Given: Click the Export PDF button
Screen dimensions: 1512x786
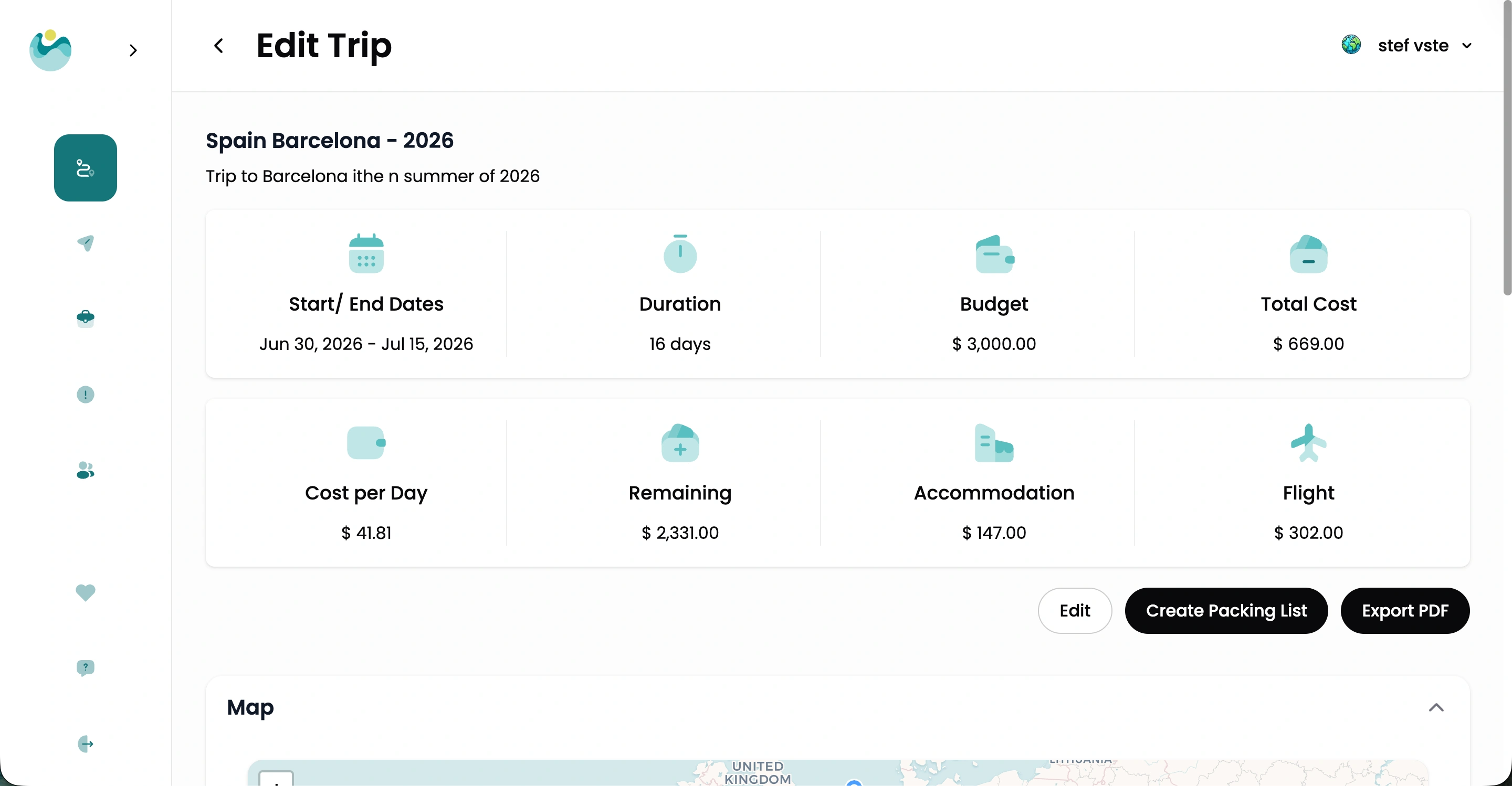Looking at the screenshot, I should 1404,611.
